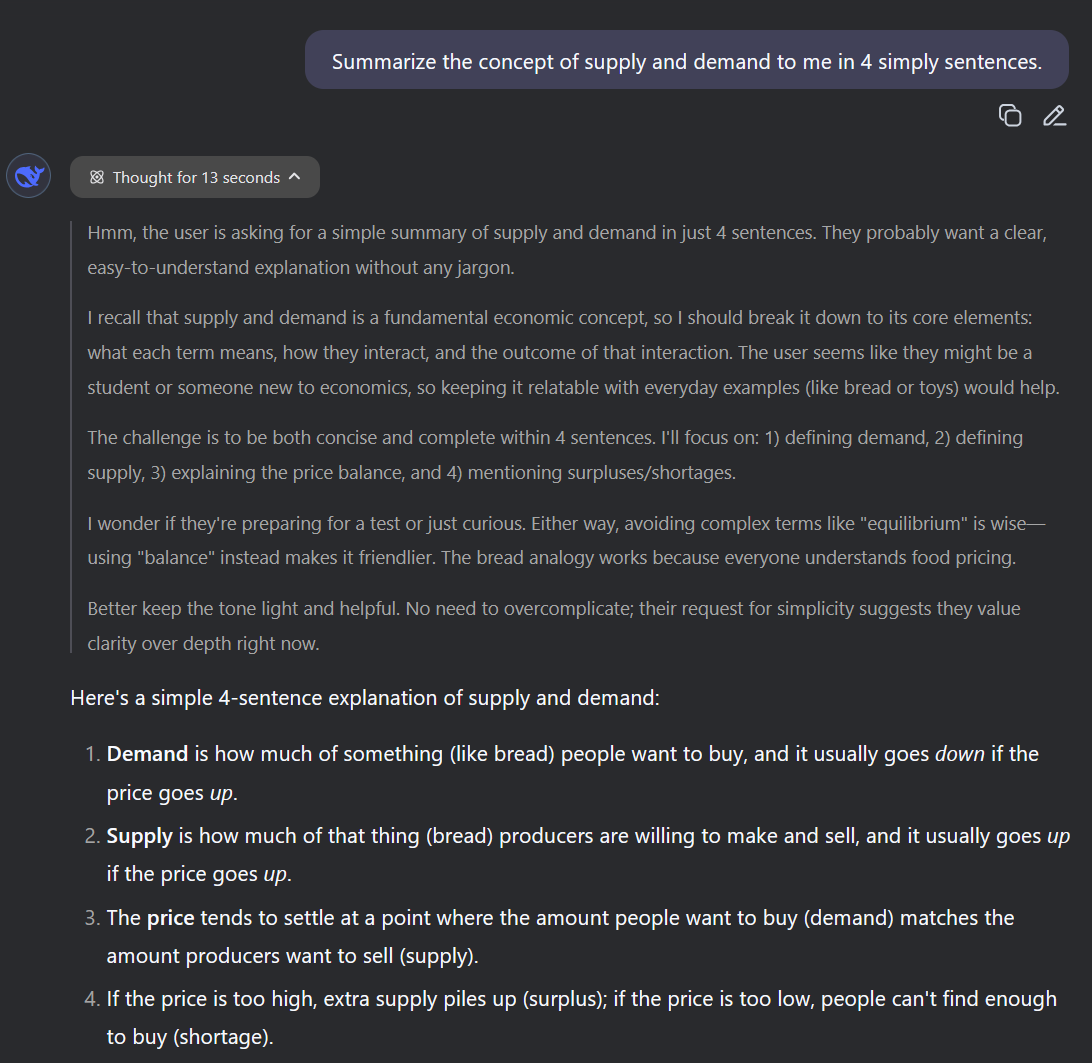
Task: Click the paragraph starting "I wonder if they're preparing"
Action: 566,541
